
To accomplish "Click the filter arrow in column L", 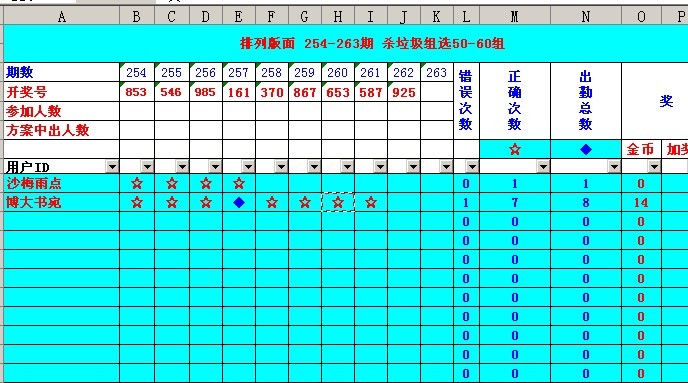I will point(472,167).
